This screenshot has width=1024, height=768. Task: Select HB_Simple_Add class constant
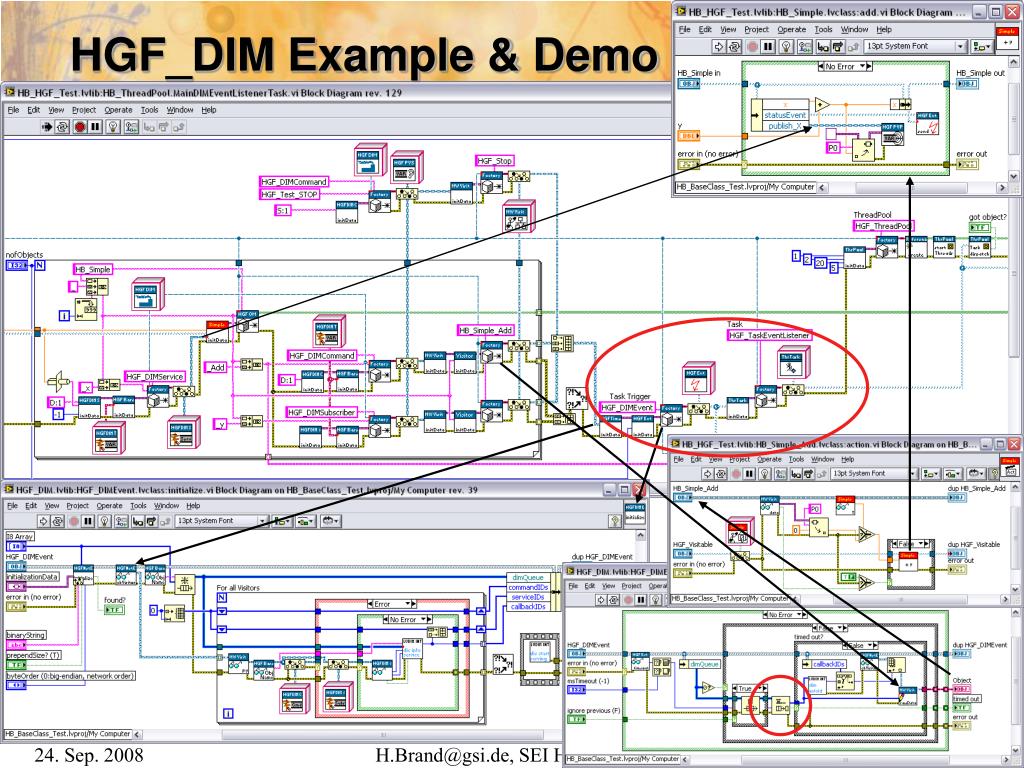(x=485, y=330)
